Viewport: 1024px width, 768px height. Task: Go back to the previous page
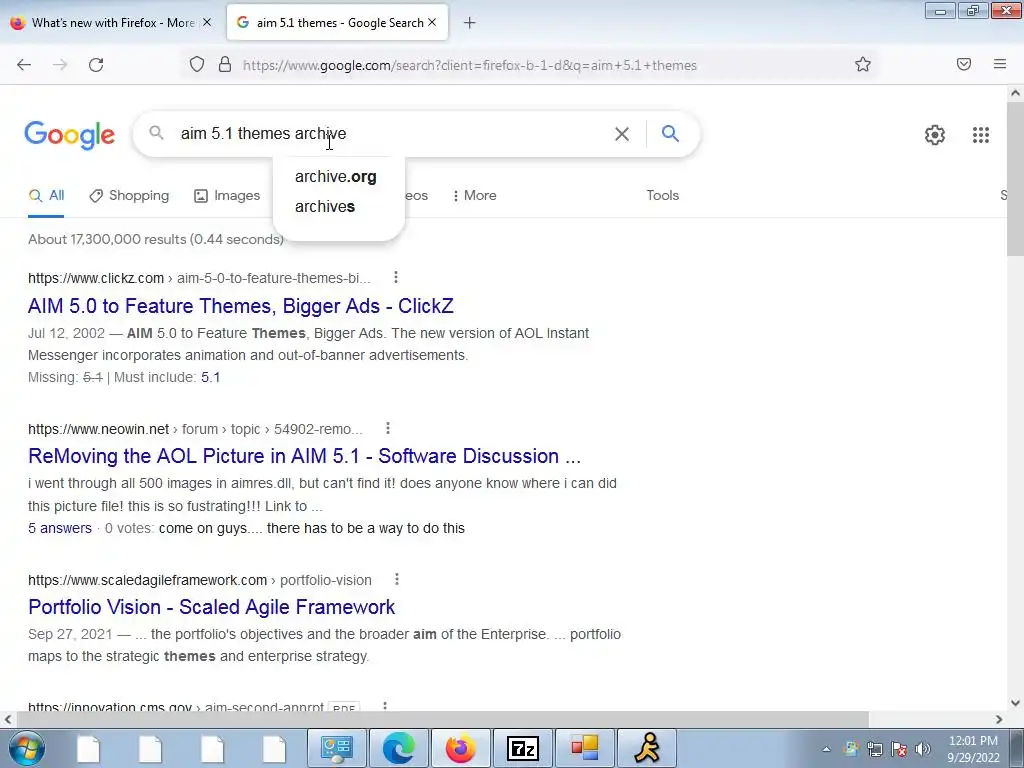[24, 65]
